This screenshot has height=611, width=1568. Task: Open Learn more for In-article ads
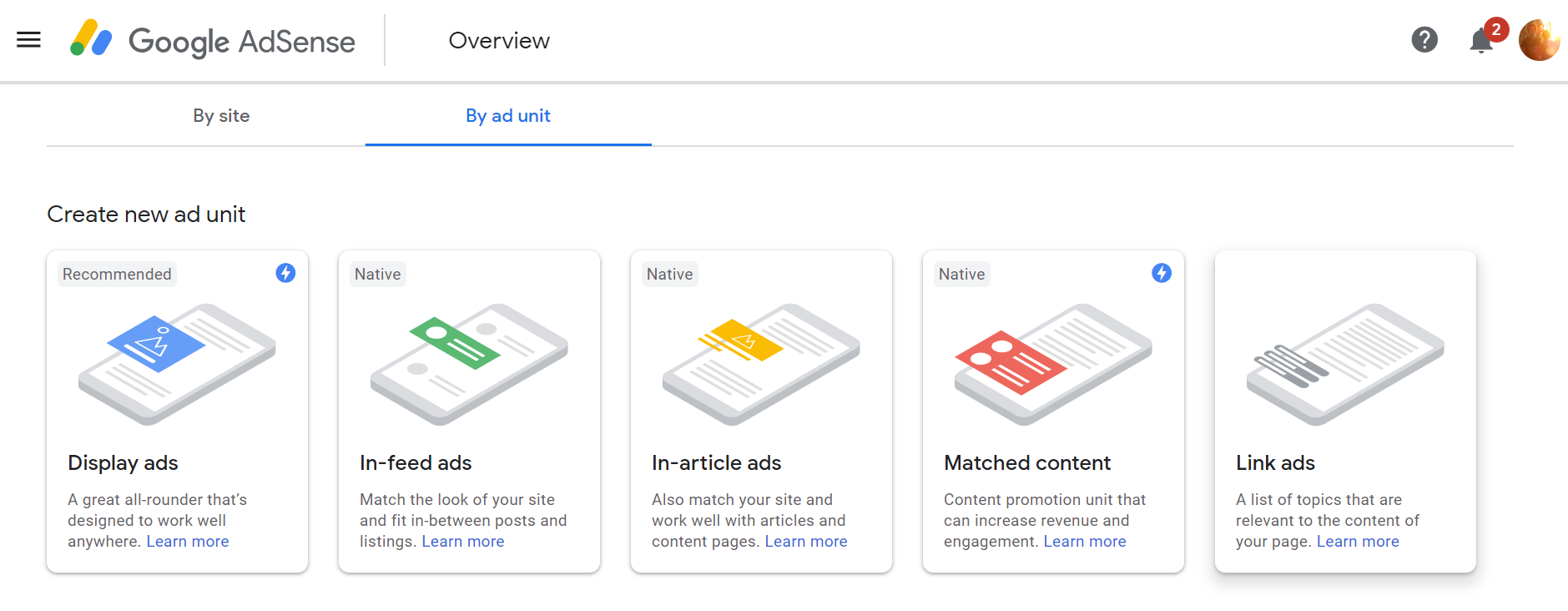(x=805, y=541)
